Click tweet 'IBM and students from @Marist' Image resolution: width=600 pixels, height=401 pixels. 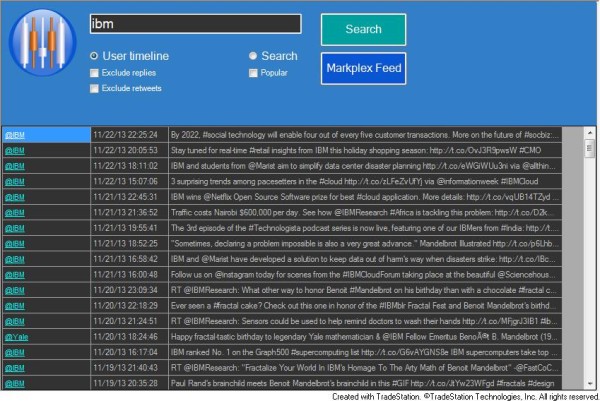(x=365, y=166)
